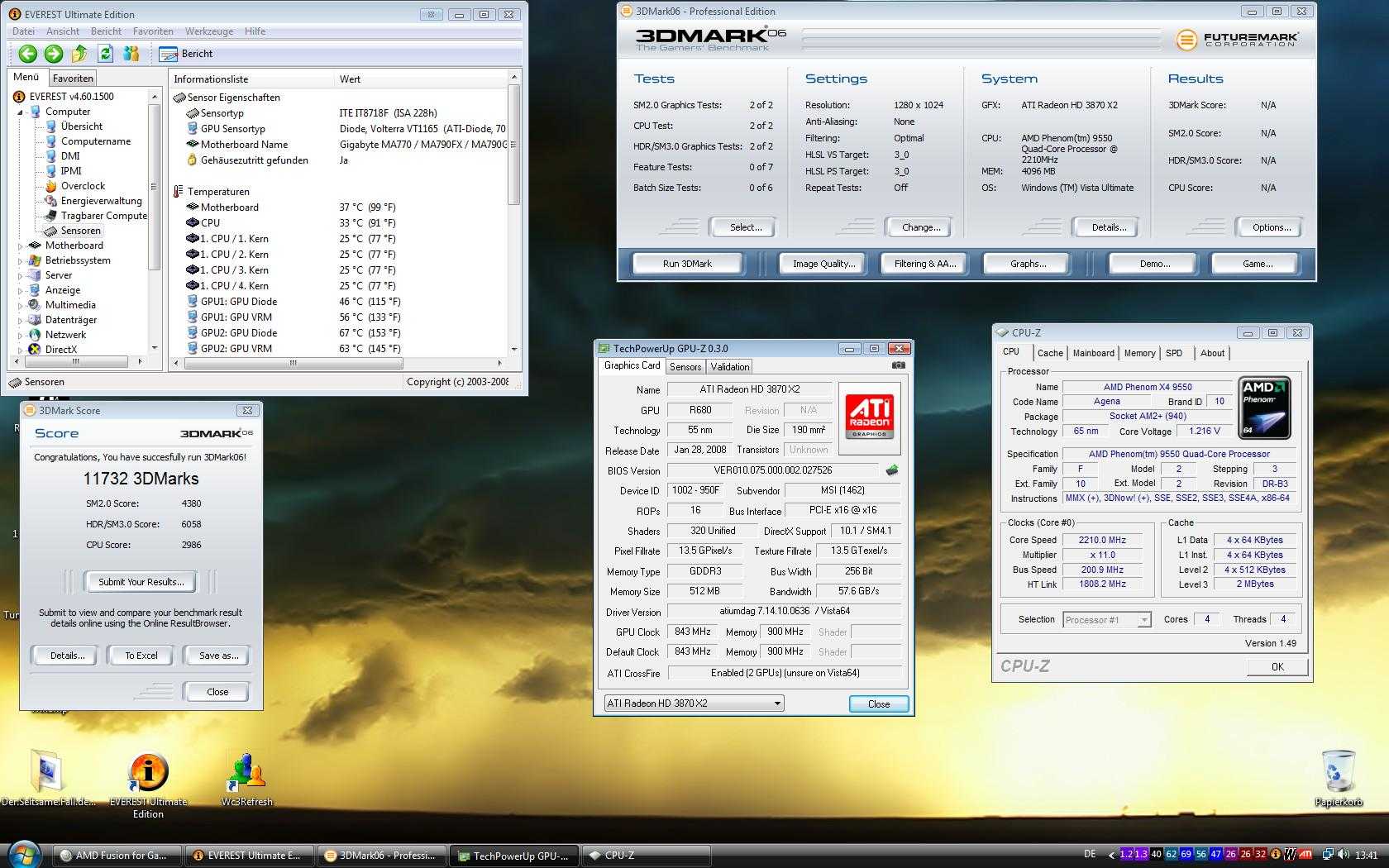Click the taskbar clock showing 13:41
1389x868 pixels.
coord(1367,855)
